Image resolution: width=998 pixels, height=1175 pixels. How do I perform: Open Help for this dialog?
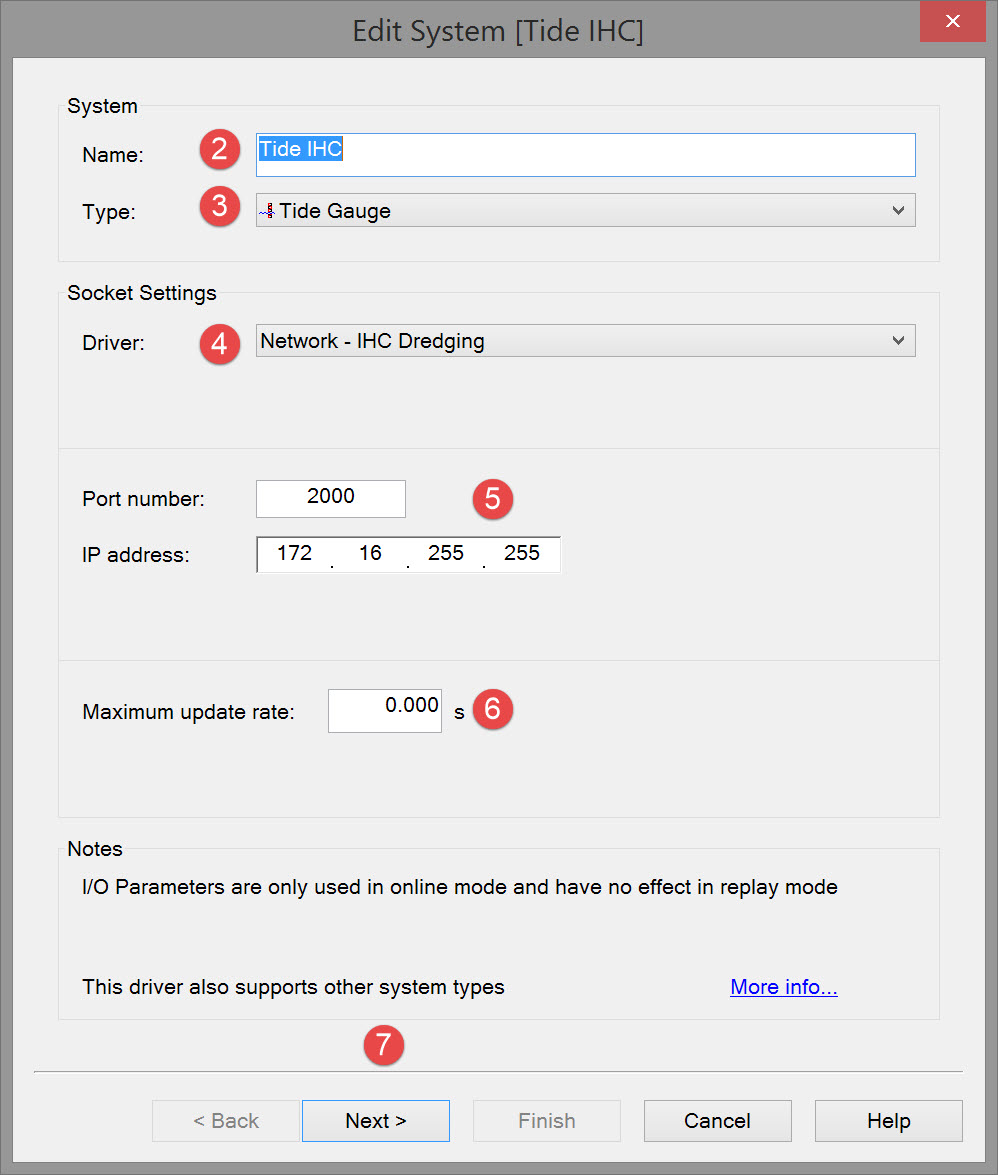coord(888,1121)
